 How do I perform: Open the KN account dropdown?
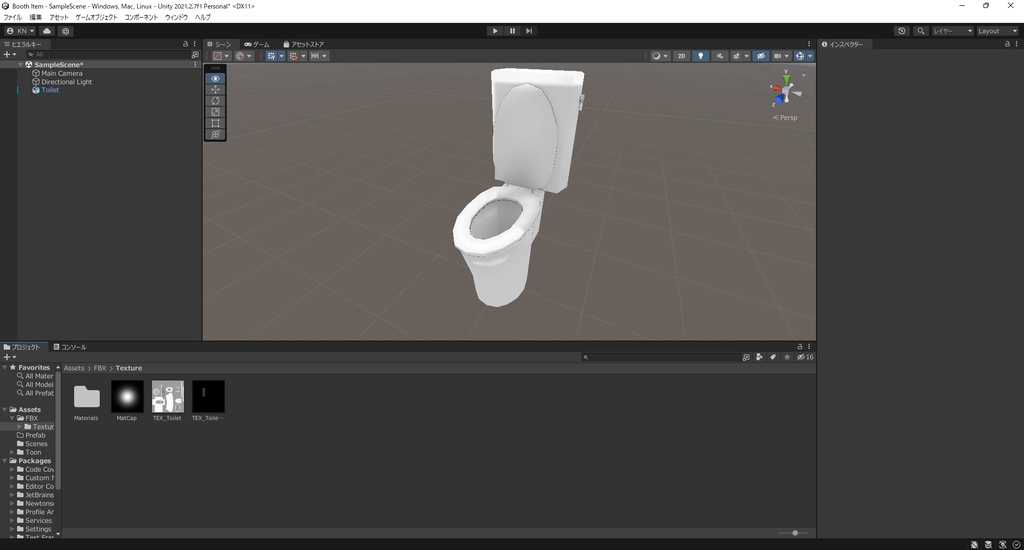pyautogui.click(x=20, y=31)
